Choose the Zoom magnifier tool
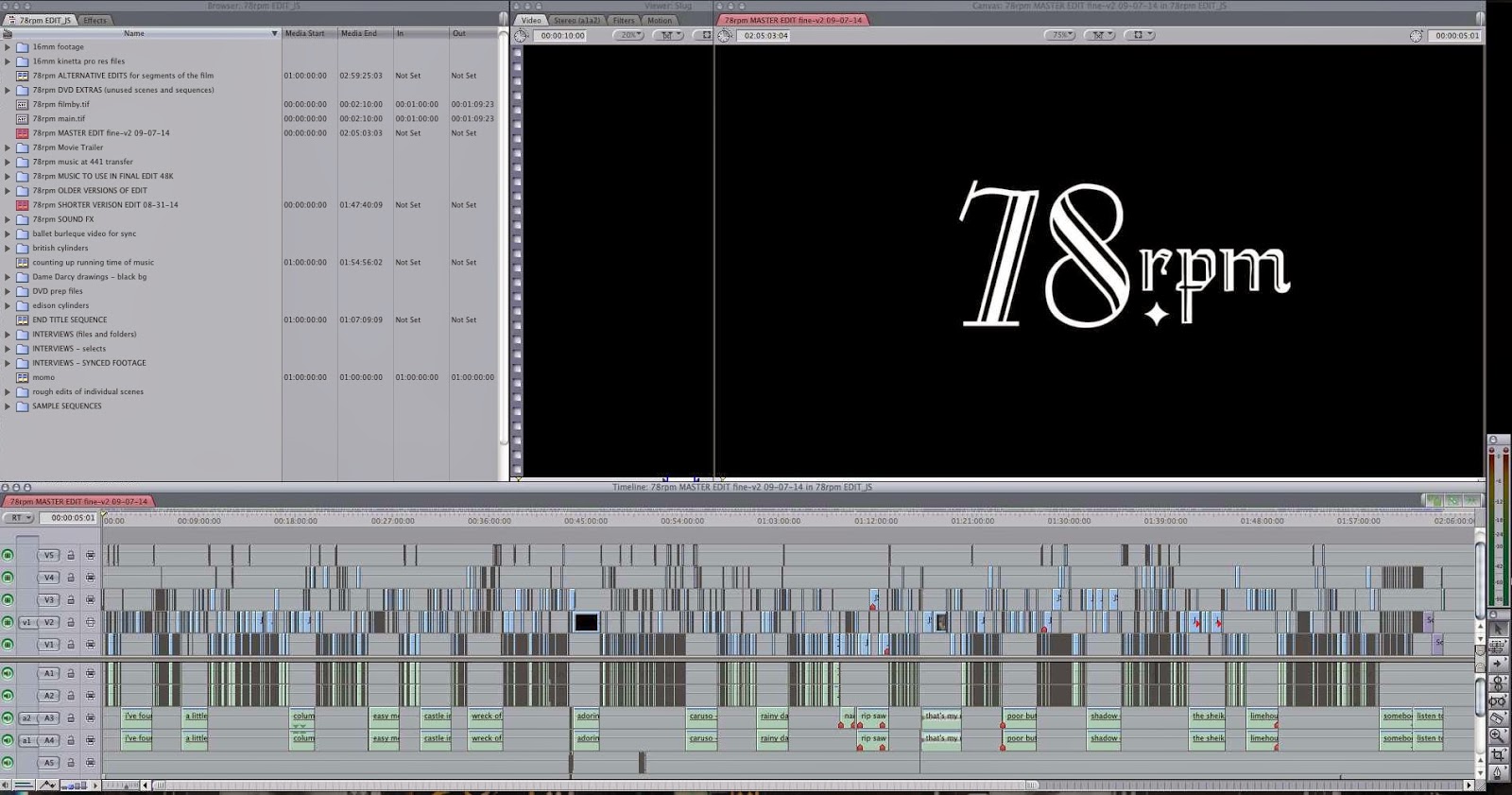 click(x=1498, y=735)
